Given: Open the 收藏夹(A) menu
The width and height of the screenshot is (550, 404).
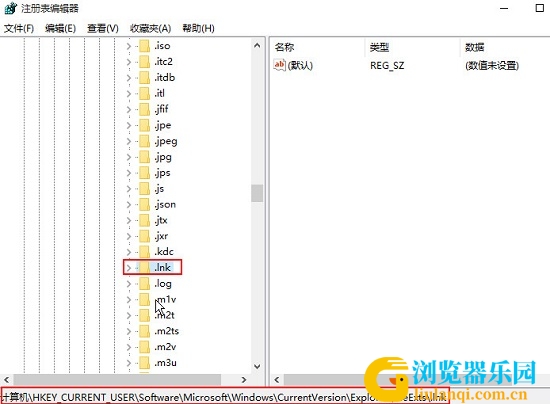Looking at the screenshot, I should [x=150, y=28].
